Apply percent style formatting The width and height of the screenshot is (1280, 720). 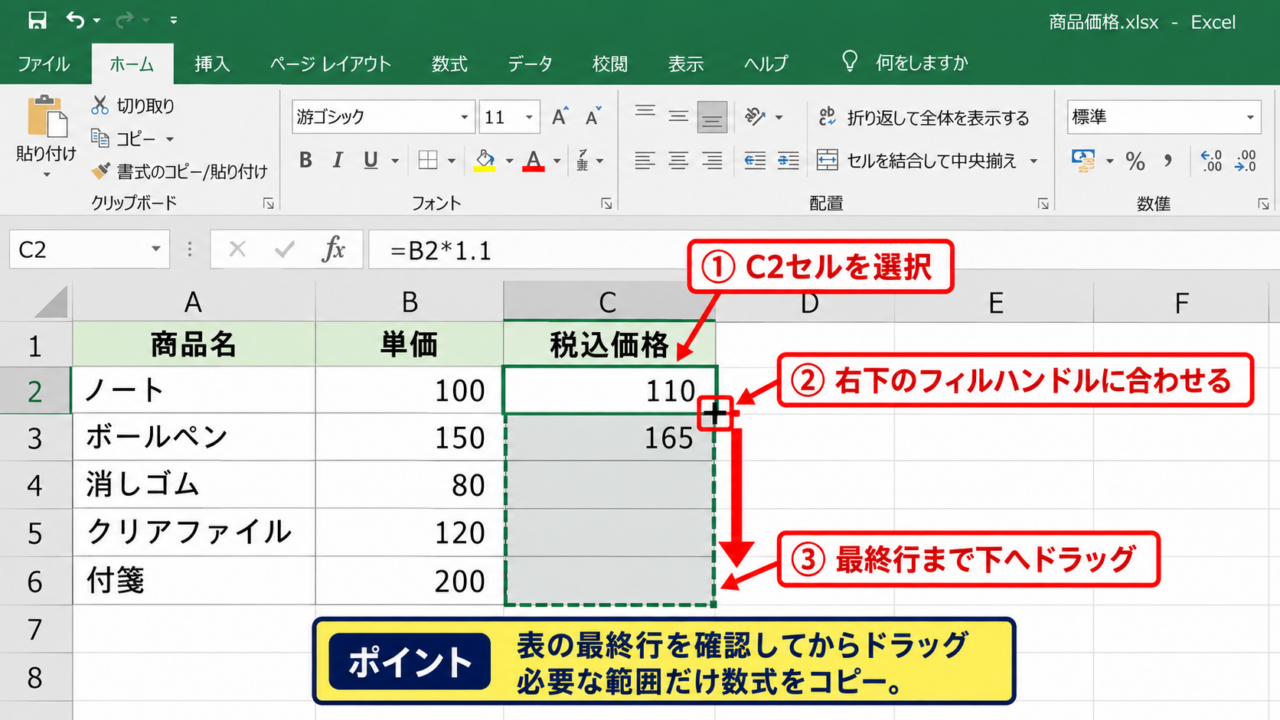pos(1135,160)
